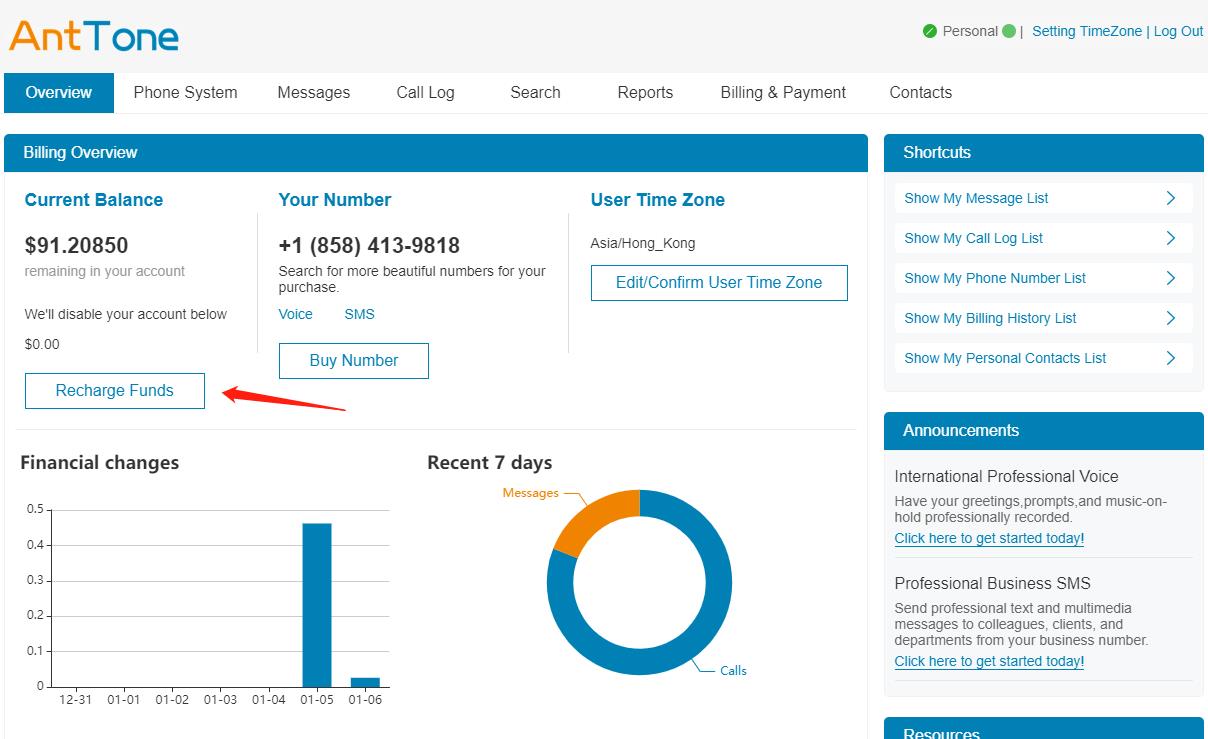Viewport: 1208px width, 739px height.
Task: Click the Calls chart label
Action: (733, 670)
